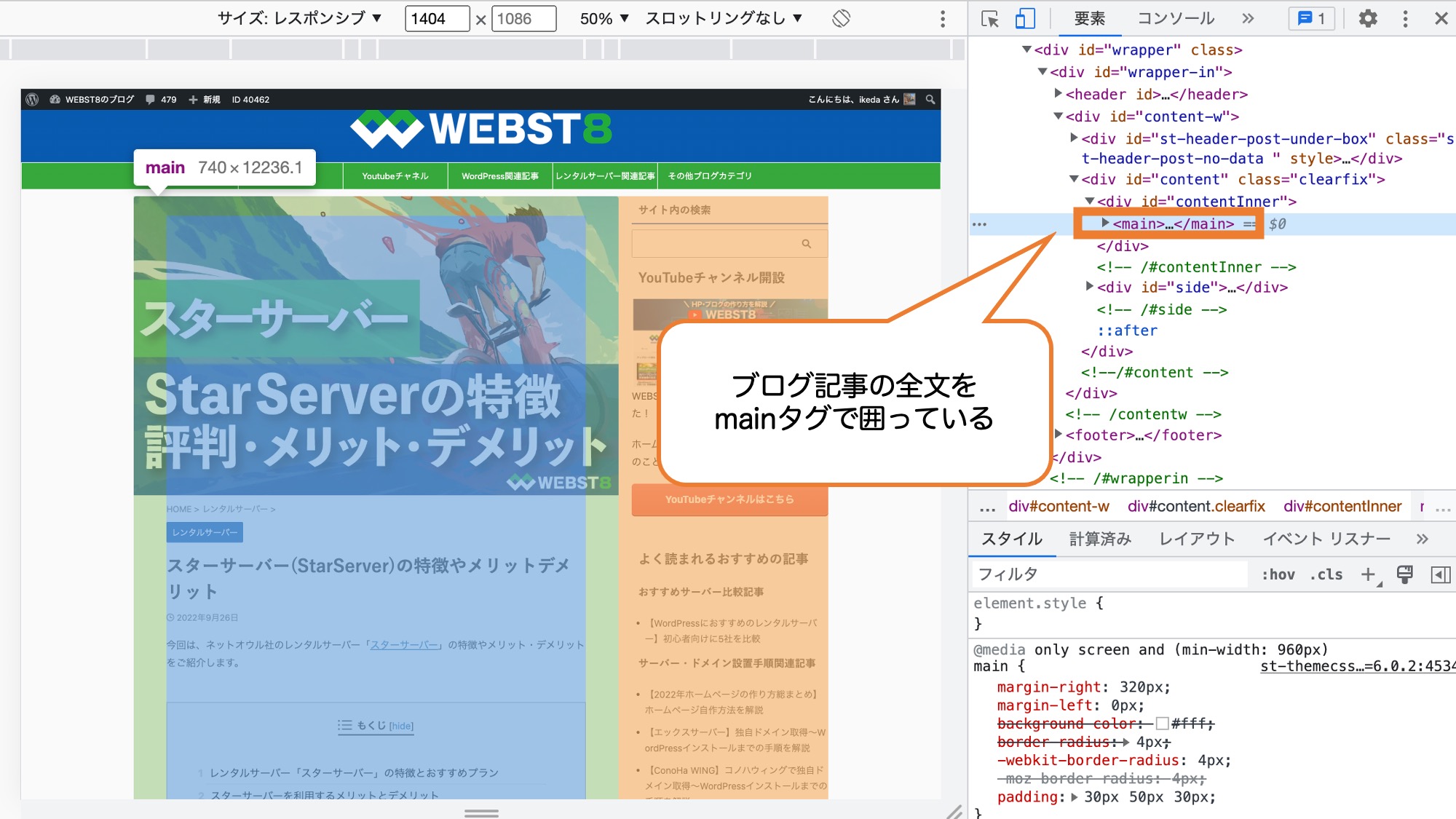Show more style sidebar tabs
1456x819 pixels.
(x=1422, y=539)
